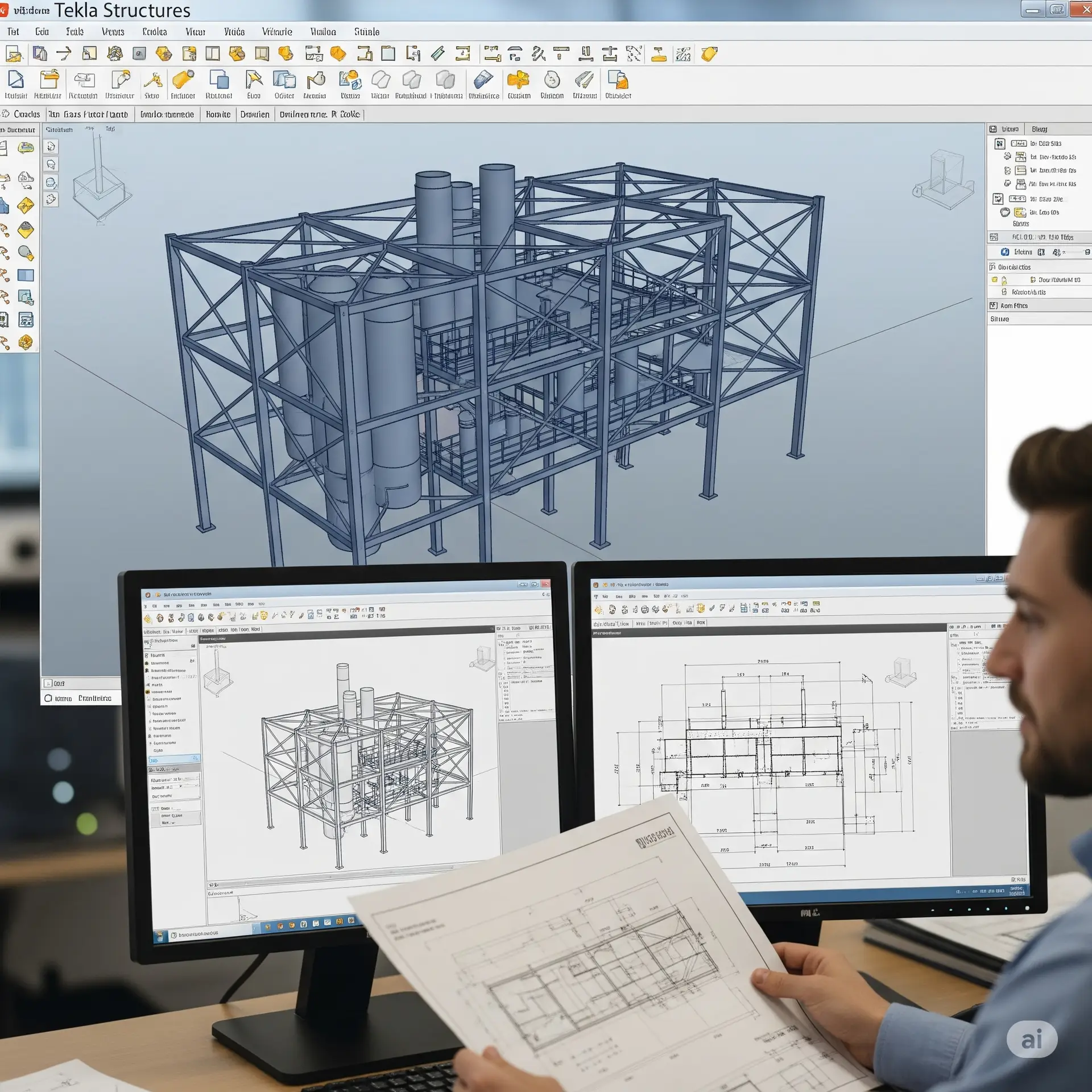Click the view cube in left monitor window
The width and height of the screenshot is (1092, 1092).
(483, 659)
